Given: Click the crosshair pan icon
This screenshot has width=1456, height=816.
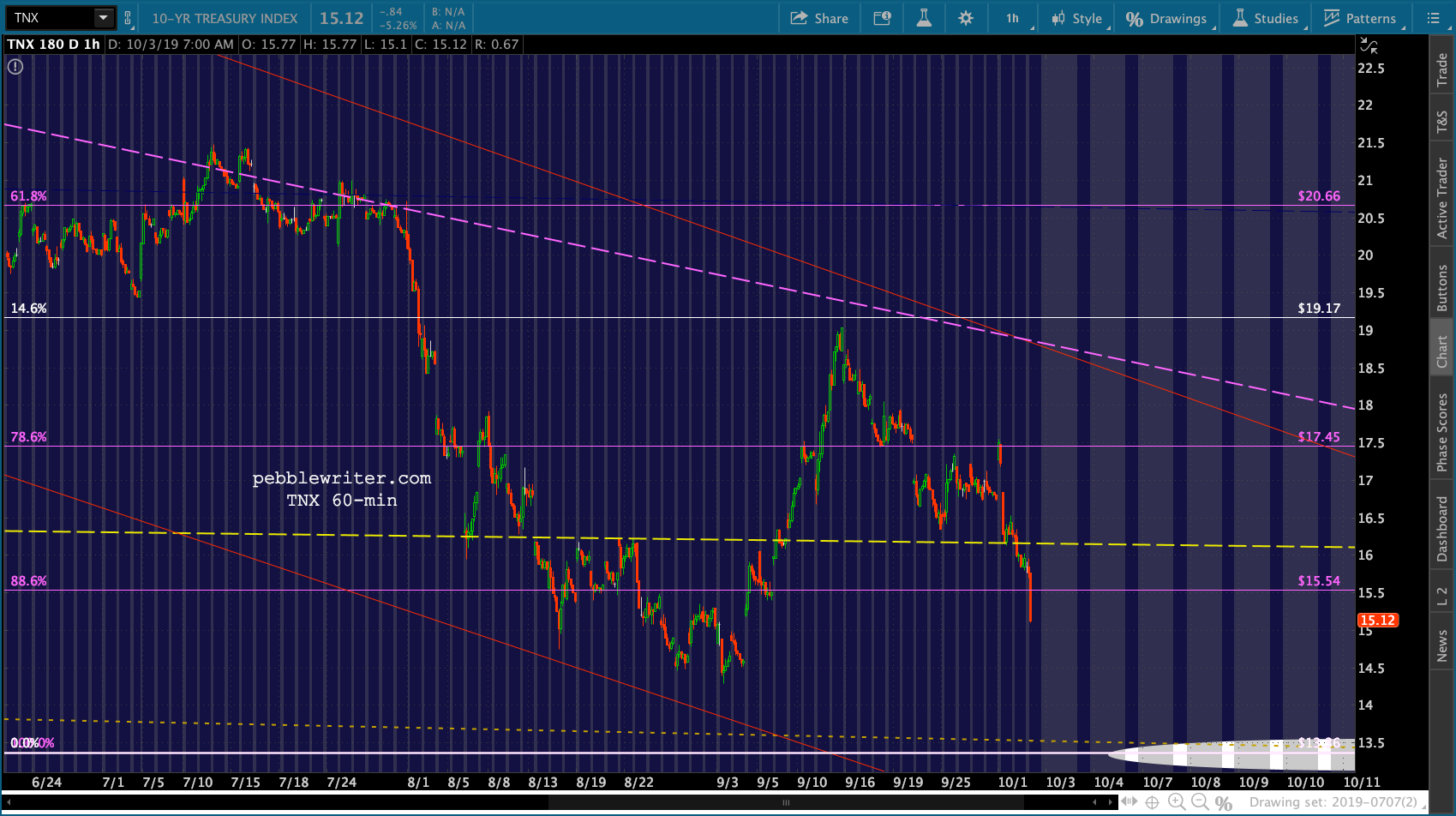Looking at the screenshot, I should (1153, 802).
